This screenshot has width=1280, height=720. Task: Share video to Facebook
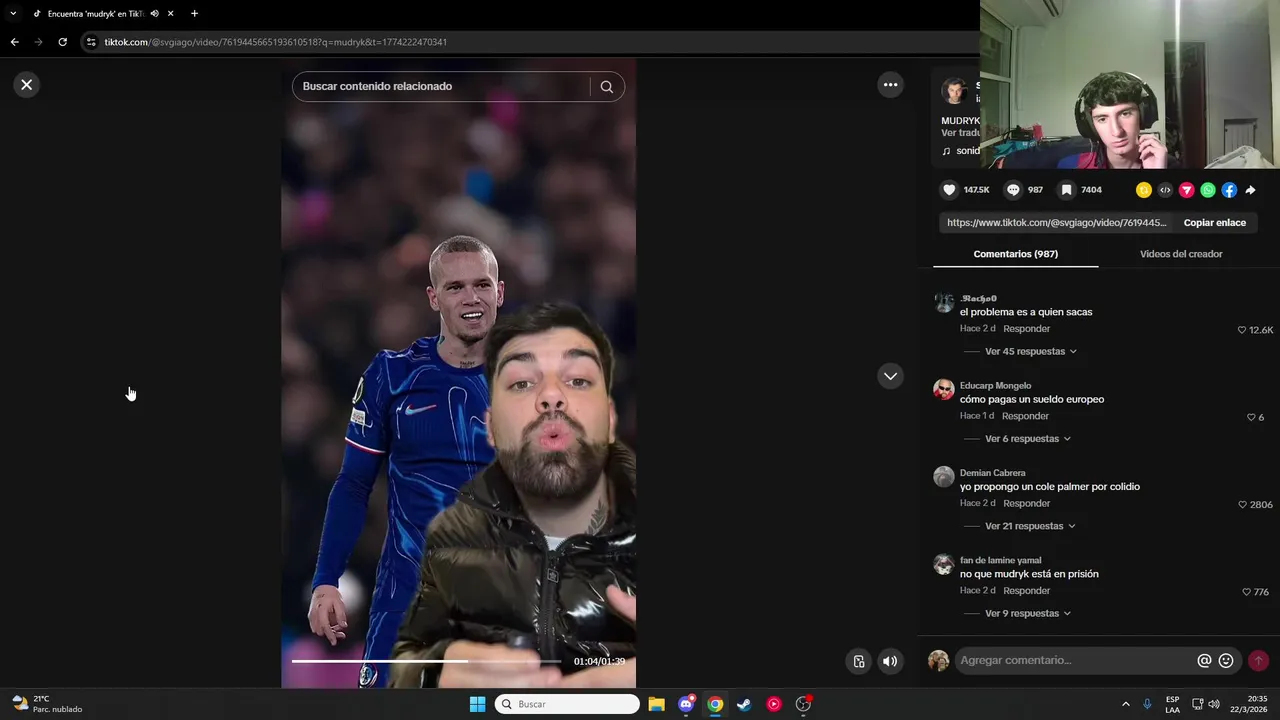(x=1229, y=190)
